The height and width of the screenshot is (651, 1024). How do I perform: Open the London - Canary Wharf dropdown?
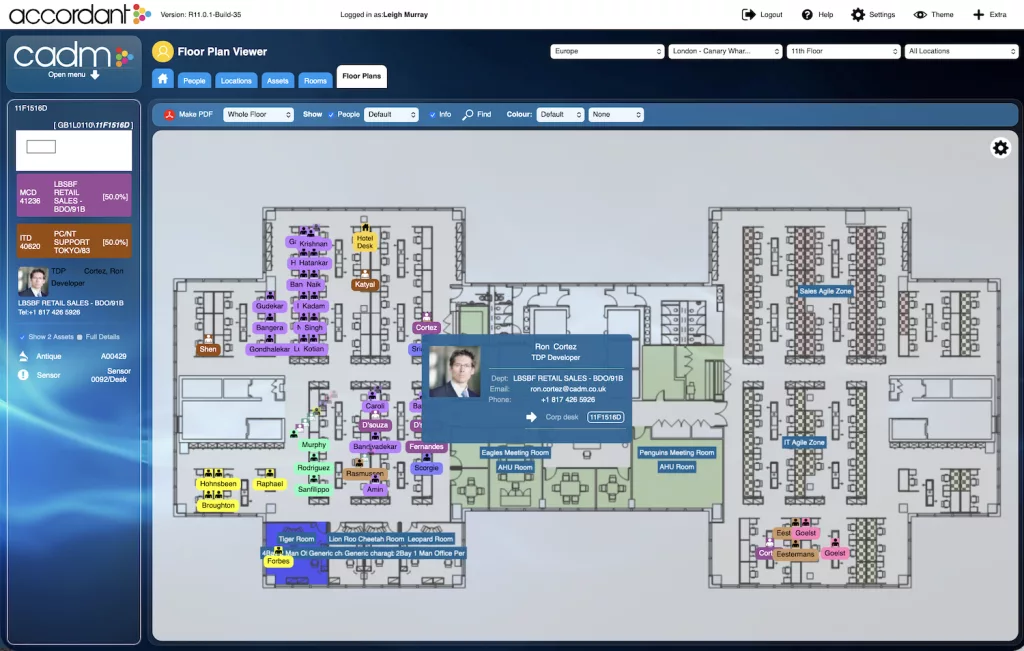pyautogui.click(x=725, y=51)
